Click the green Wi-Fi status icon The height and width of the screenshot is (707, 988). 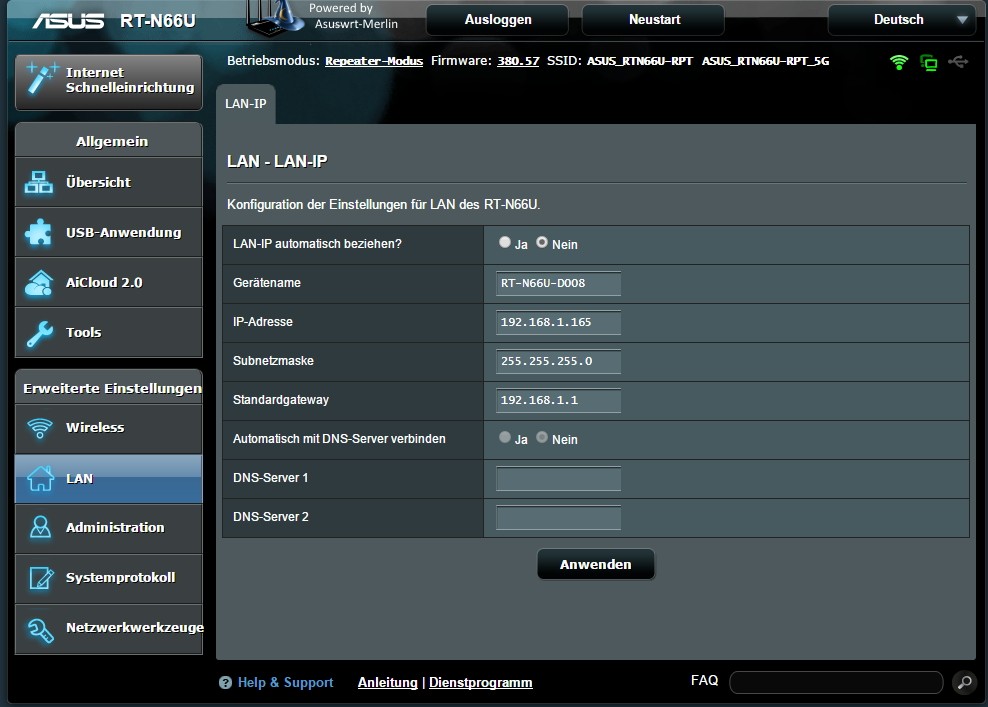[x=899, y=62]
